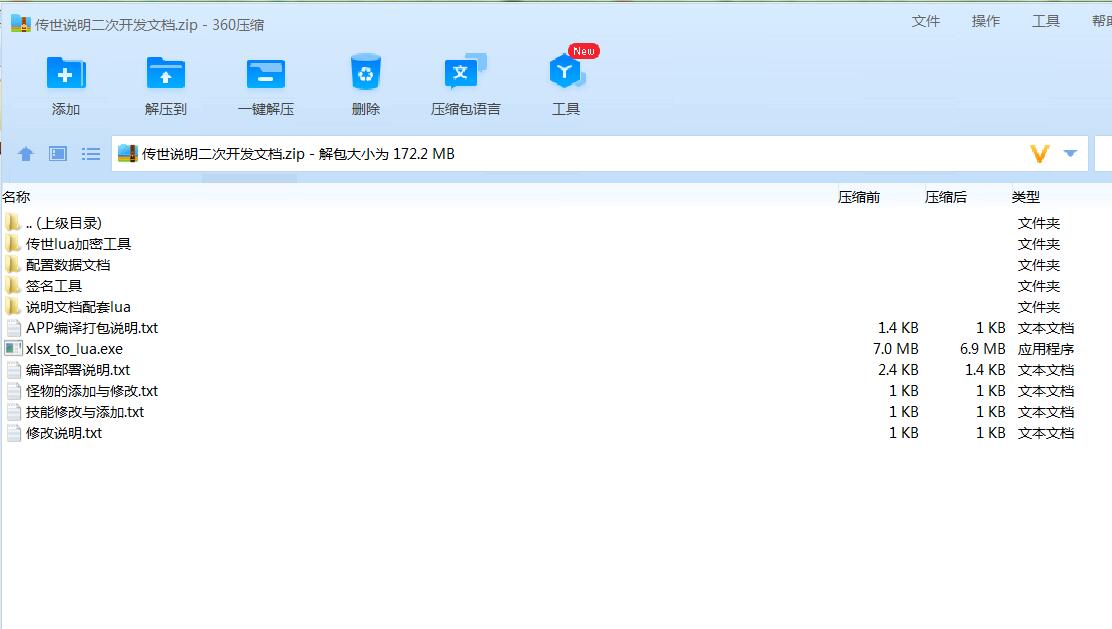Click the address bar path field
This screenshot has height=629, width=1112.
pos(600,154)
